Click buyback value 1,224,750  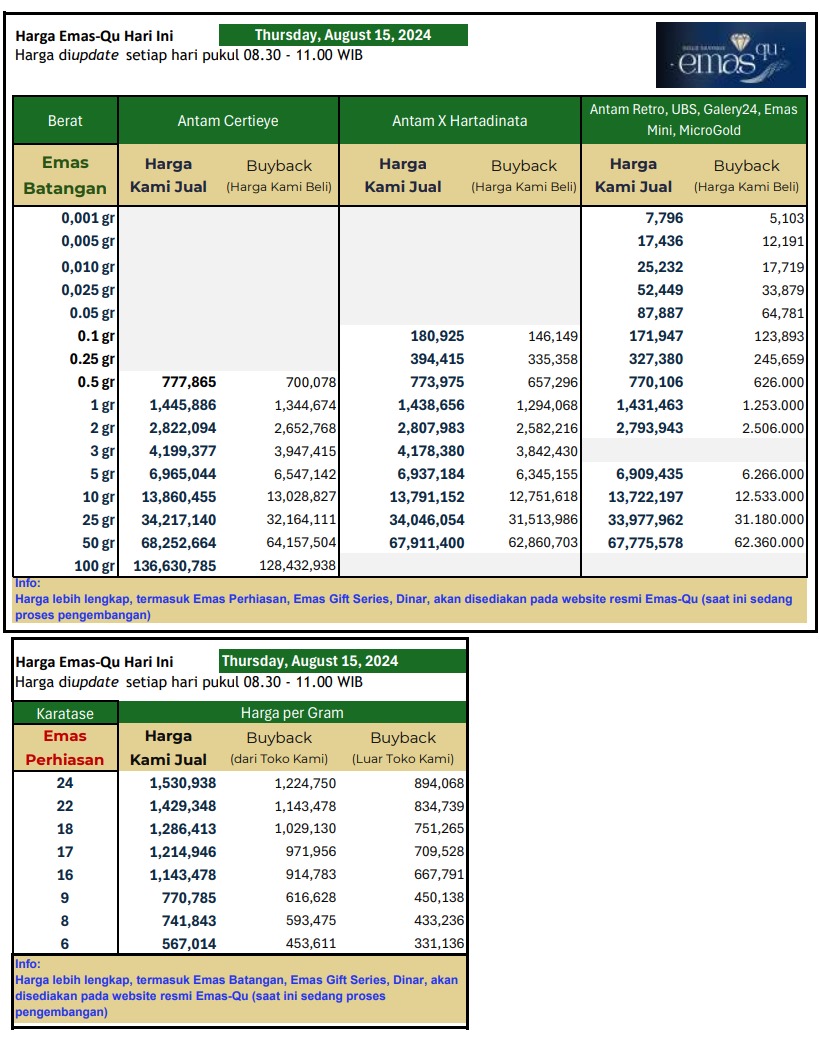pos(305,783)
